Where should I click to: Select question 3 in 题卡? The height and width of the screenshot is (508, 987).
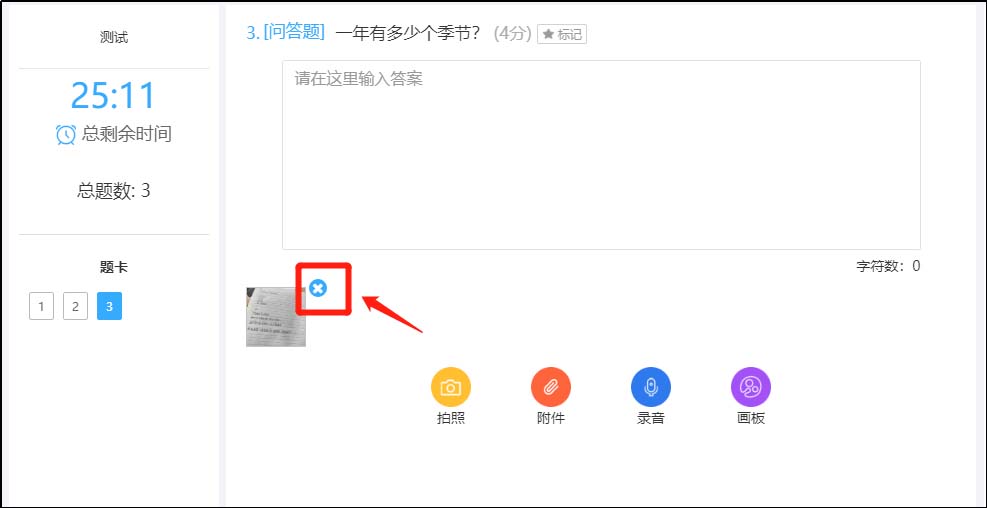point(110,307)
